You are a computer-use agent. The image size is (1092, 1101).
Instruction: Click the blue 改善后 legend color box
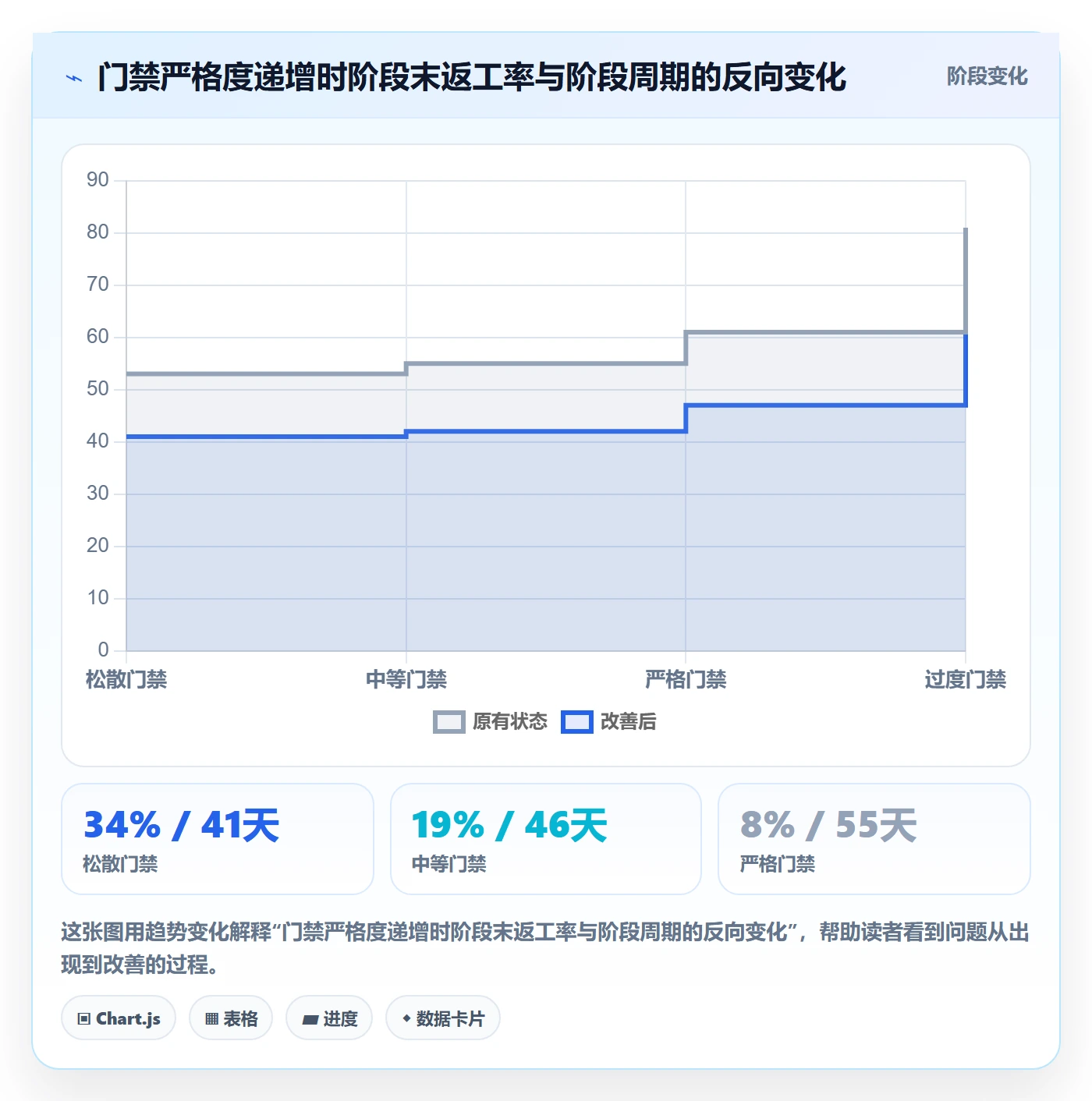[x=577, y=722]
